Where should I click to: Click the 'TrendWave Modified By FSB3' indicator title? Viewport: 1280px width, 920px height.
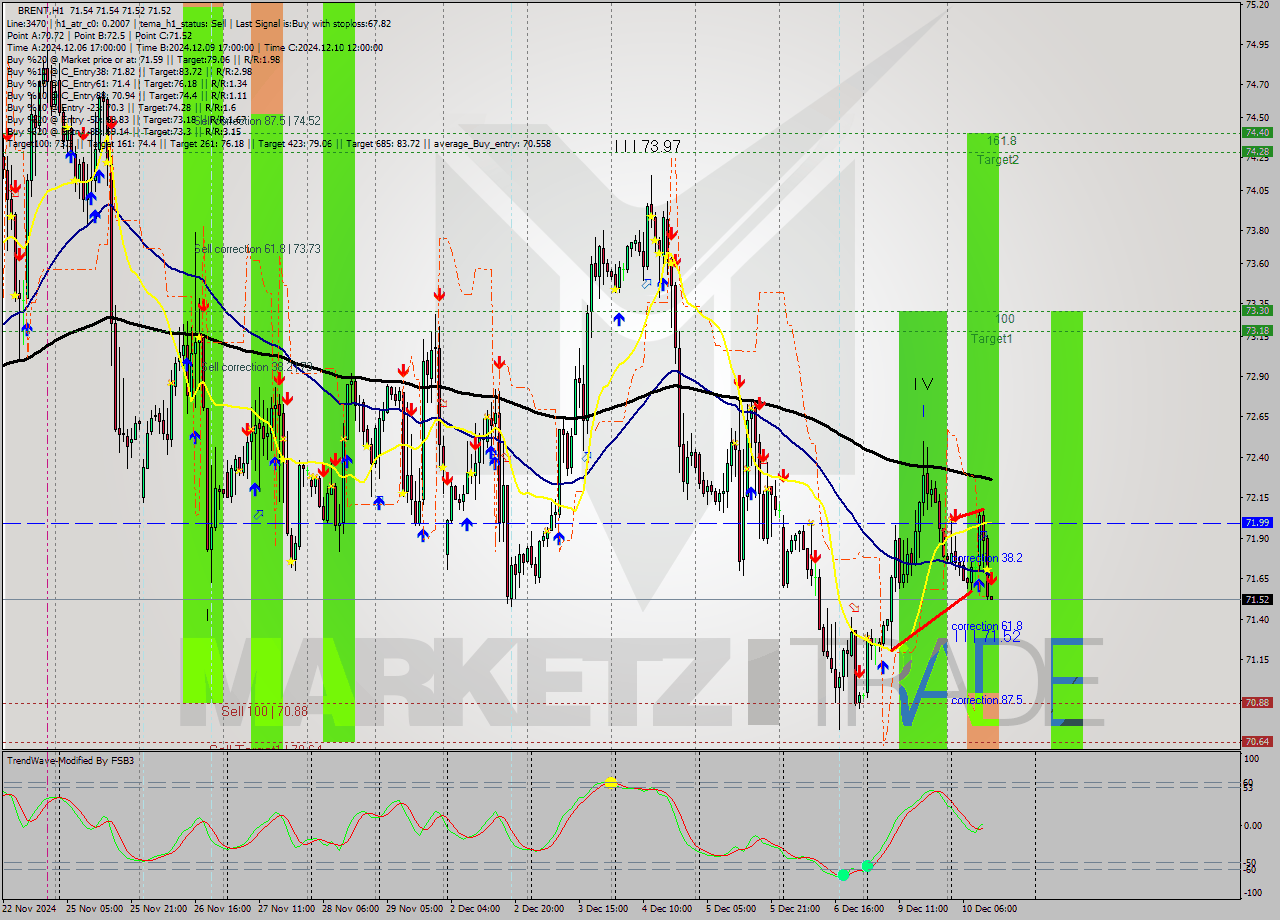(71, 761)
